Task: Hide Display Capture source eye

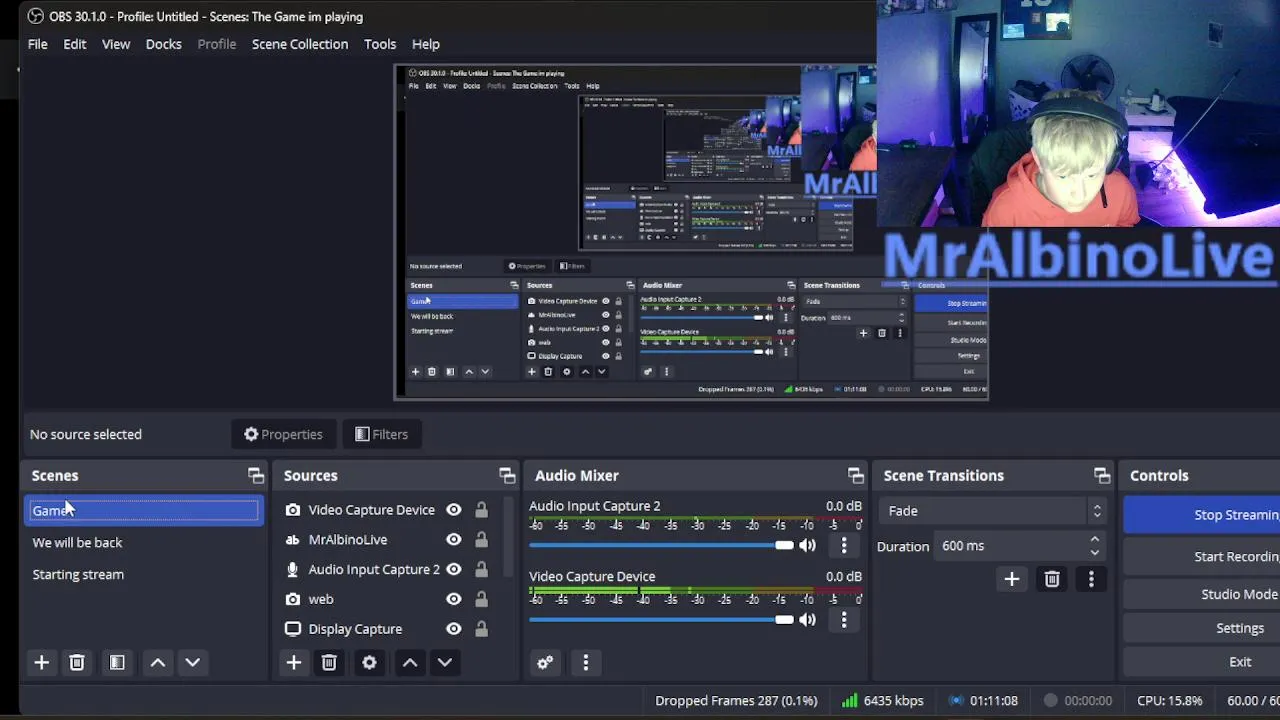Action: click(x=454, y=629)
